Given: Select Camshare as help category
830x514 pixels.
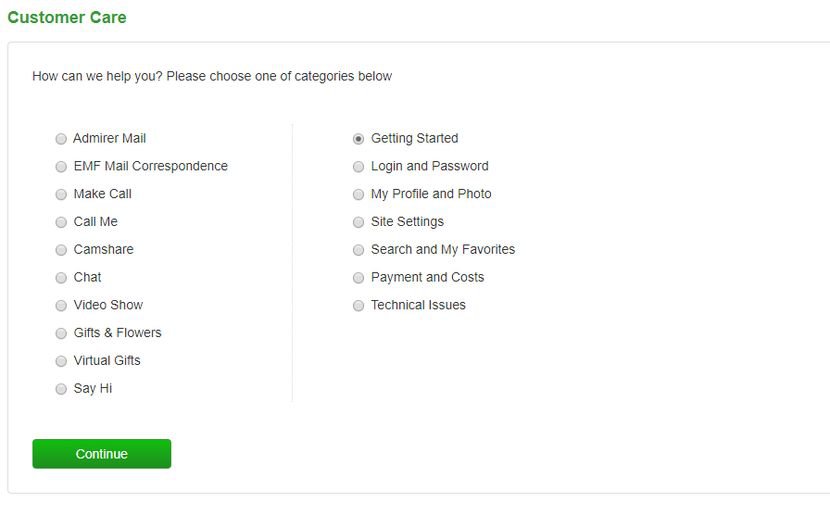Looking at the screenshot, I should (x=61, y=250).
